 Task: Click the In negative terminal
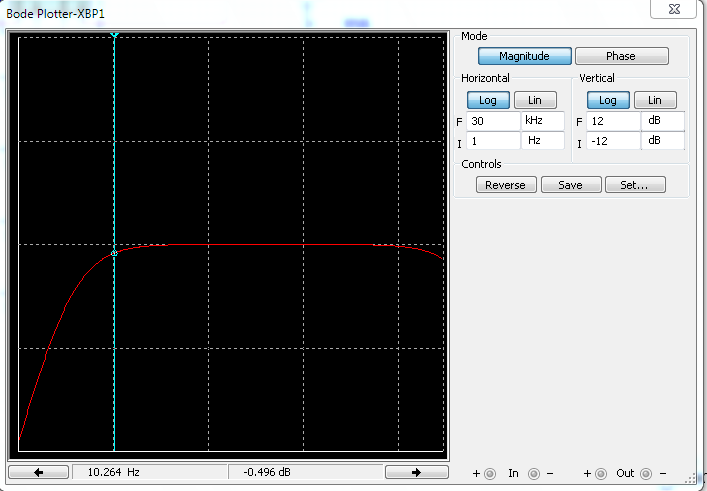(x=534, y=474)
